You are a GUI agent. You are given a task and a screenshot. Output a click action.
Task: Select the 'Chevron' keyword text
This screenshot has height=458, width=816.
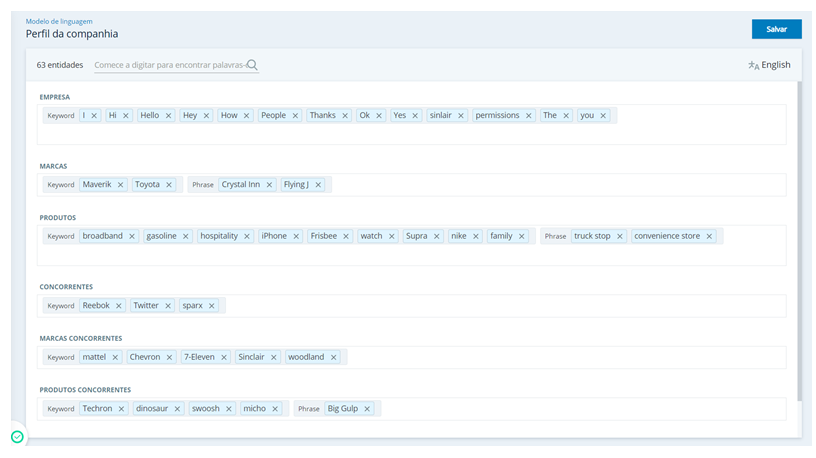coord(145,357)
